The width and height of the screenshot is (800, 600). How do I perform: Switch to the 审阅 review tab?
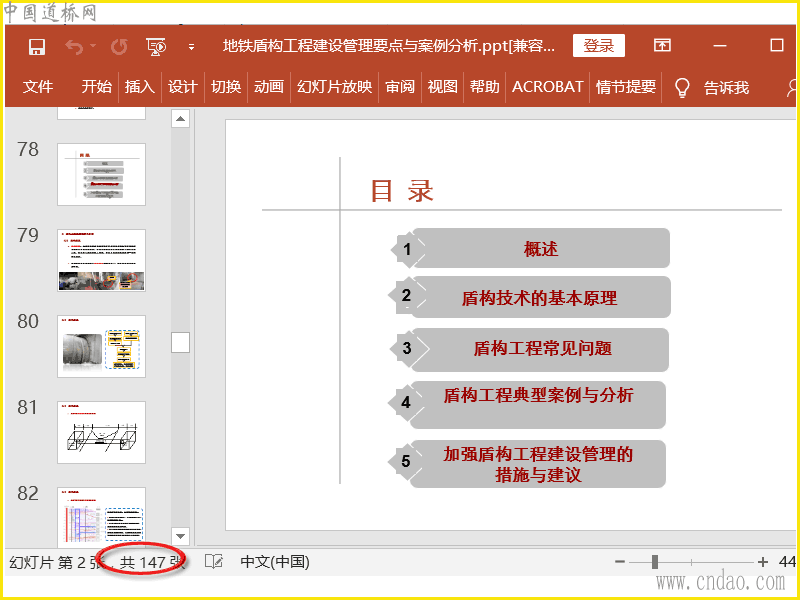pyautogui.click(x=399, y=87)
